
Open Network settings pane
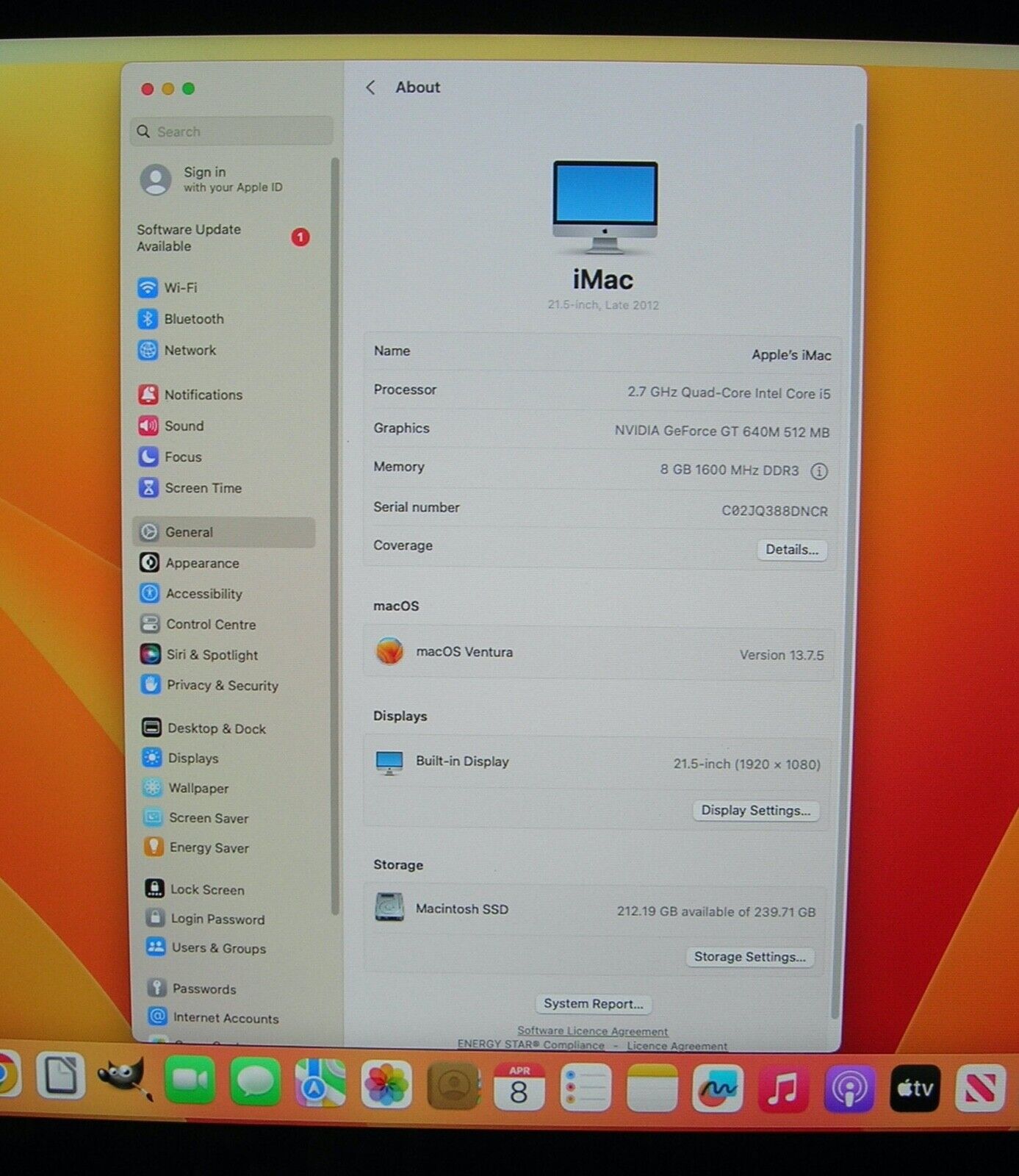tap(177, 351)
